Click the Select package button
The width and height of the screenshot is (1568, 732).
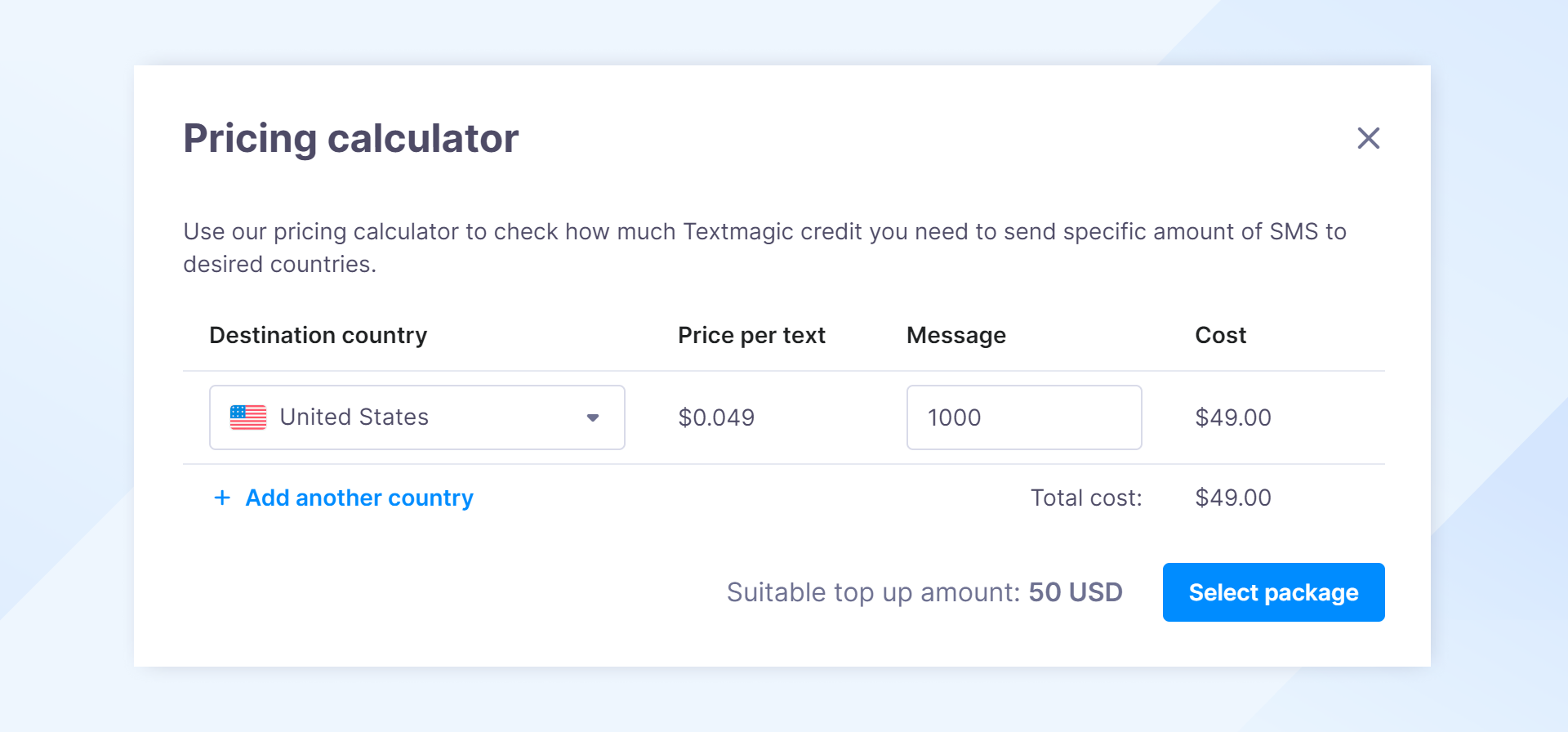(x=1272, y=592)
